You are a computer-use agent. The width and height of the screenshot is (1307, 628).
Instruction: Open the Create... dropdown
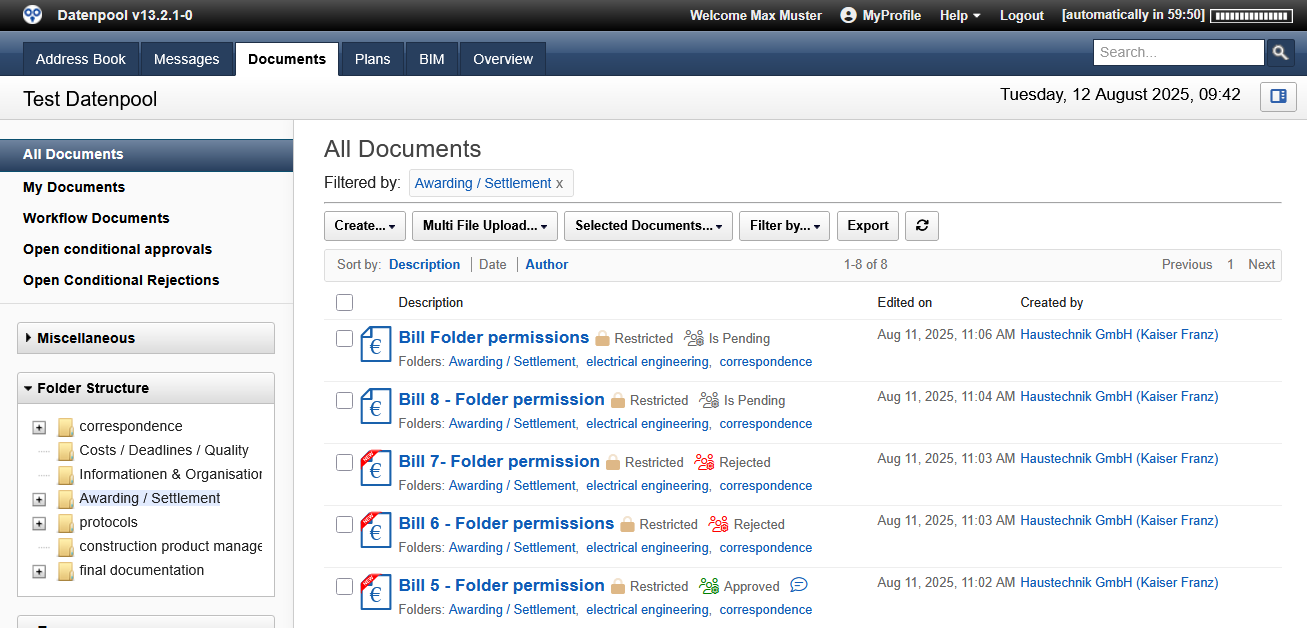coord(364,226)
